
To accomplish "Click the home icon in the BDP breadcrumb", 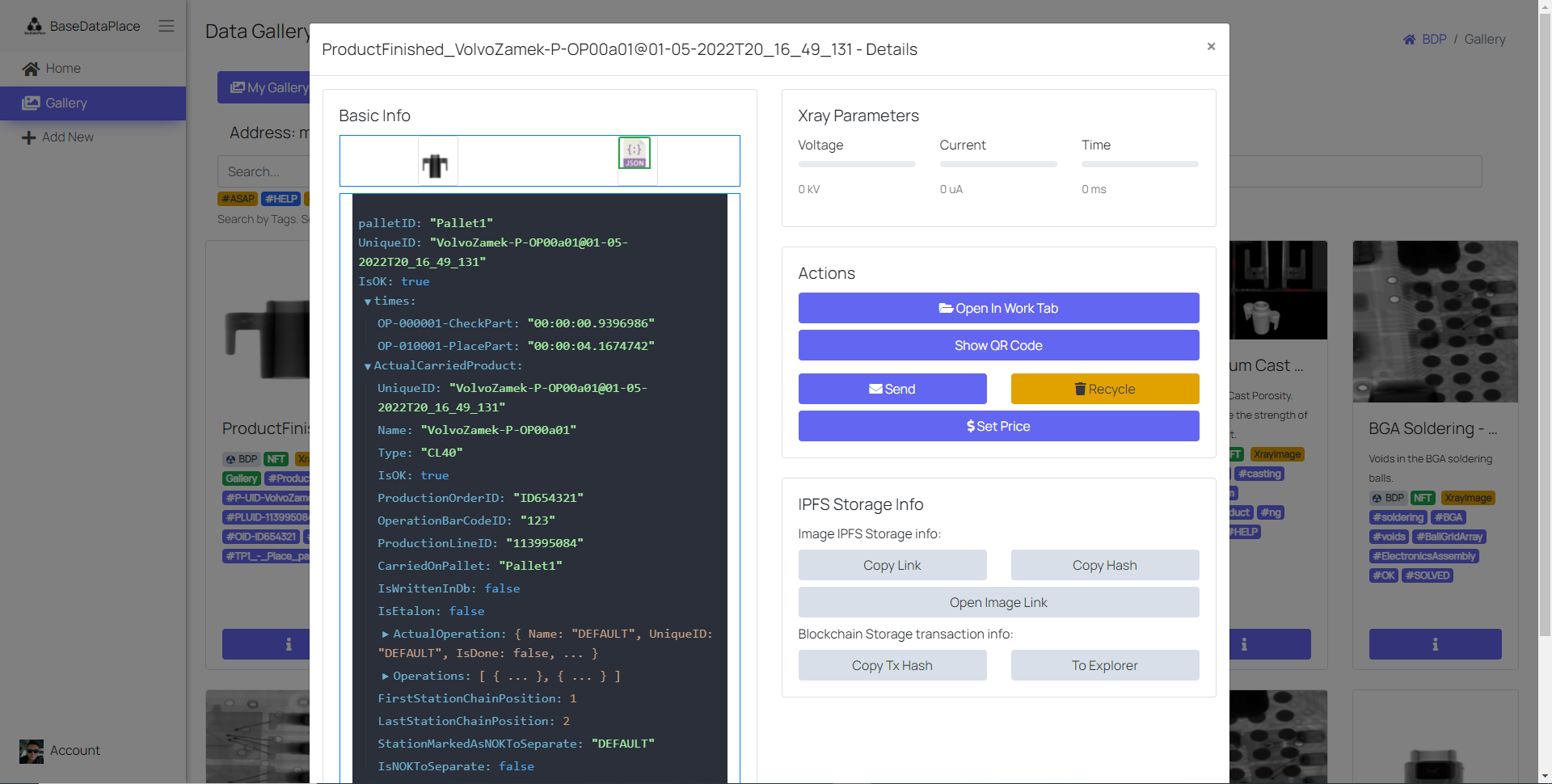I will click(1409, 40).
